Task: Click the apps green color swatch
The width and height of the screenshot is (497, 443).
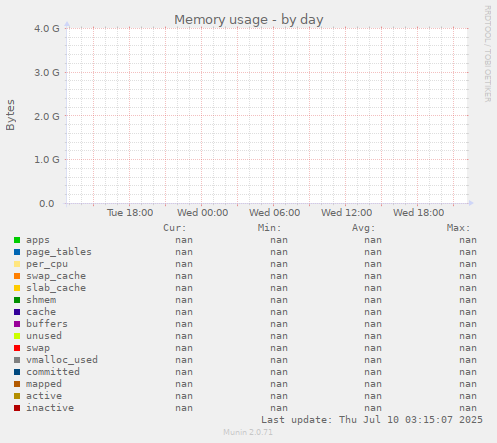Action: [17, 240]
